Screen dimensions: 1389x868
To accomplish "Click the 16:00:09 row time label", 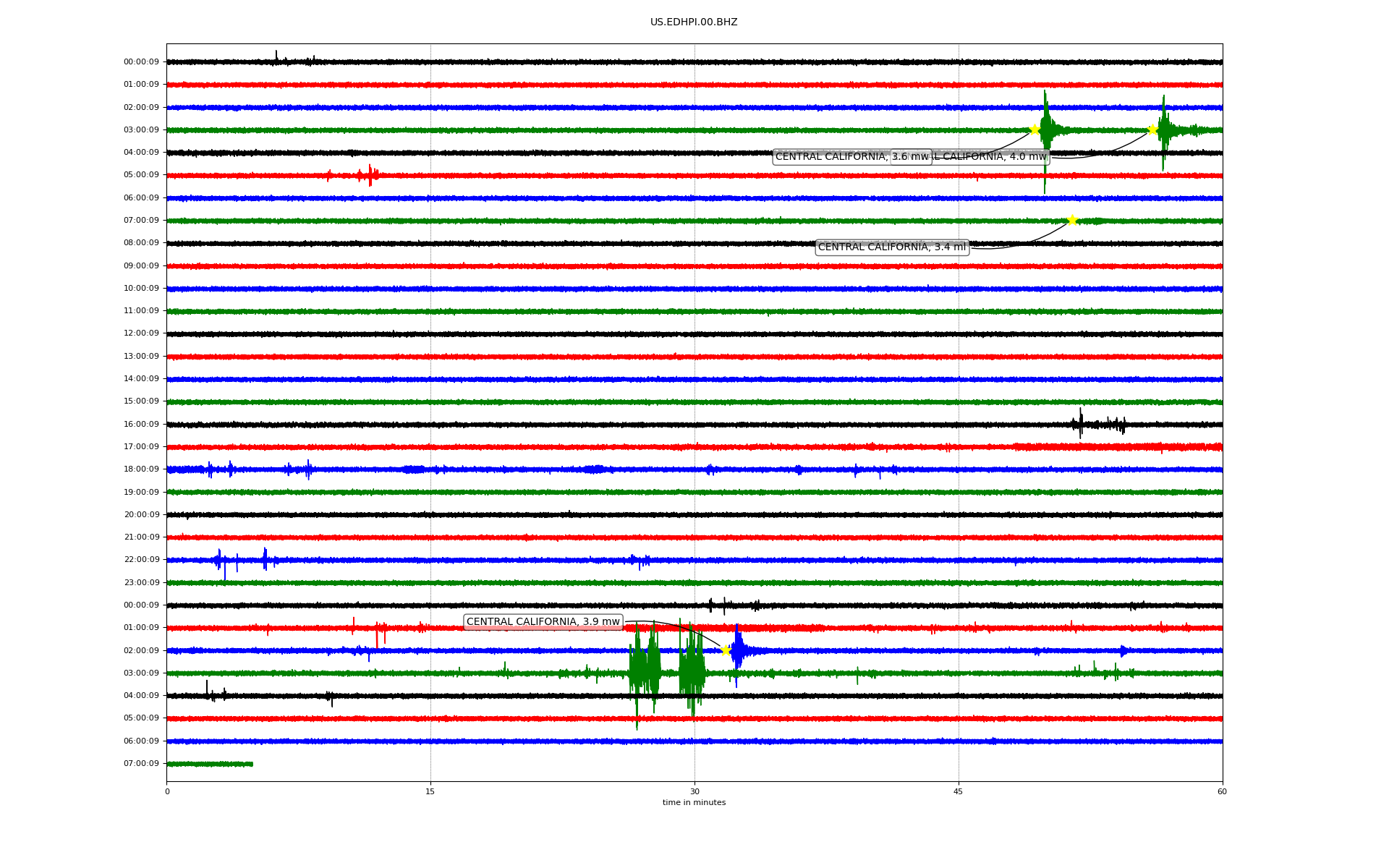I will tap(141, 425).
